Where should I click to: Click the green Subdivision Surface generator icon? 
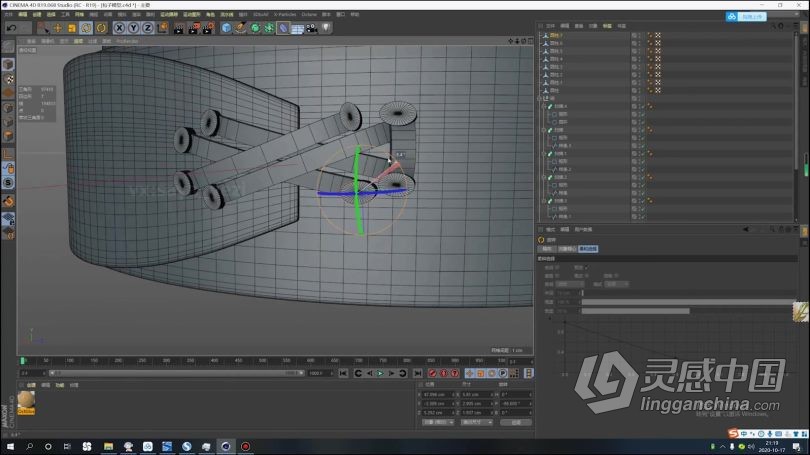[x=255, y=28]
